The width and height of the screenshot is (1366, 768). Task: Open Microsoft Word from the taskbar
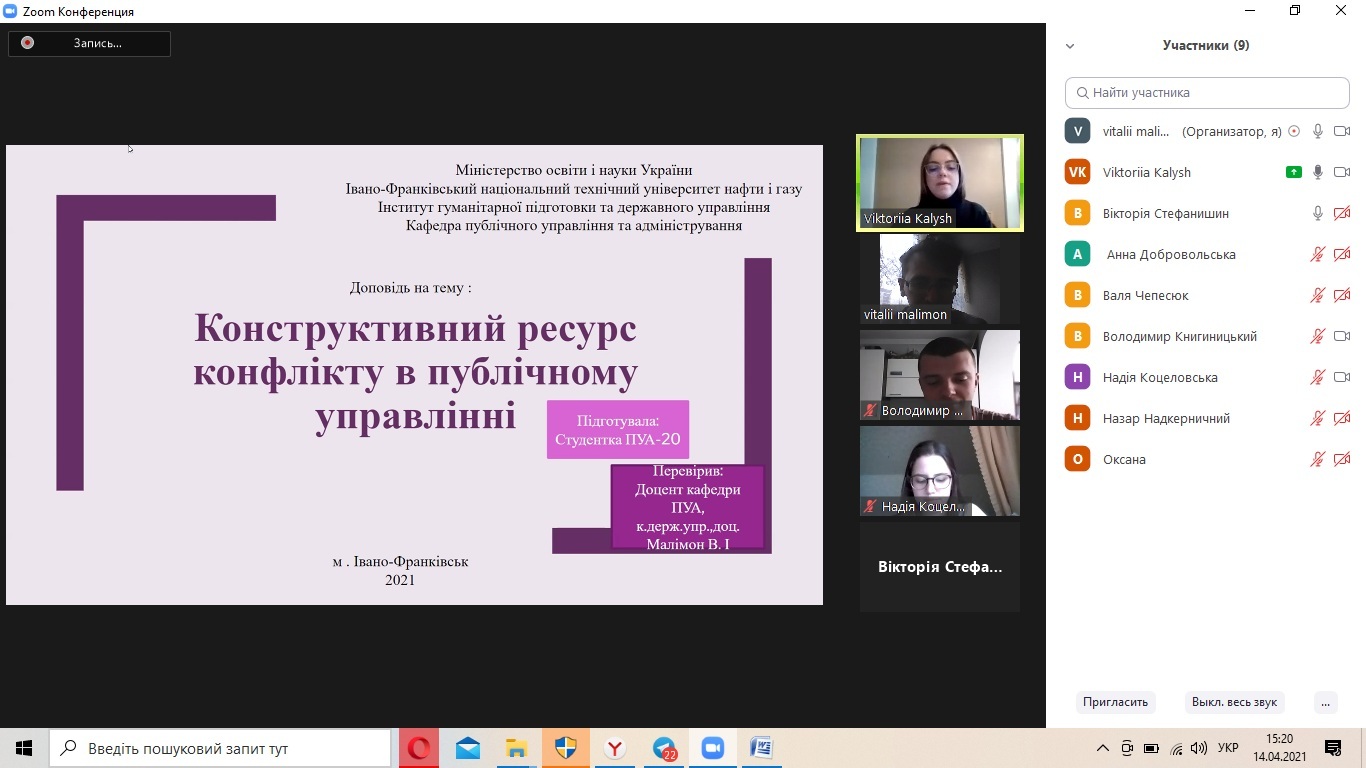pyautogui.click(x=762, y=748)
